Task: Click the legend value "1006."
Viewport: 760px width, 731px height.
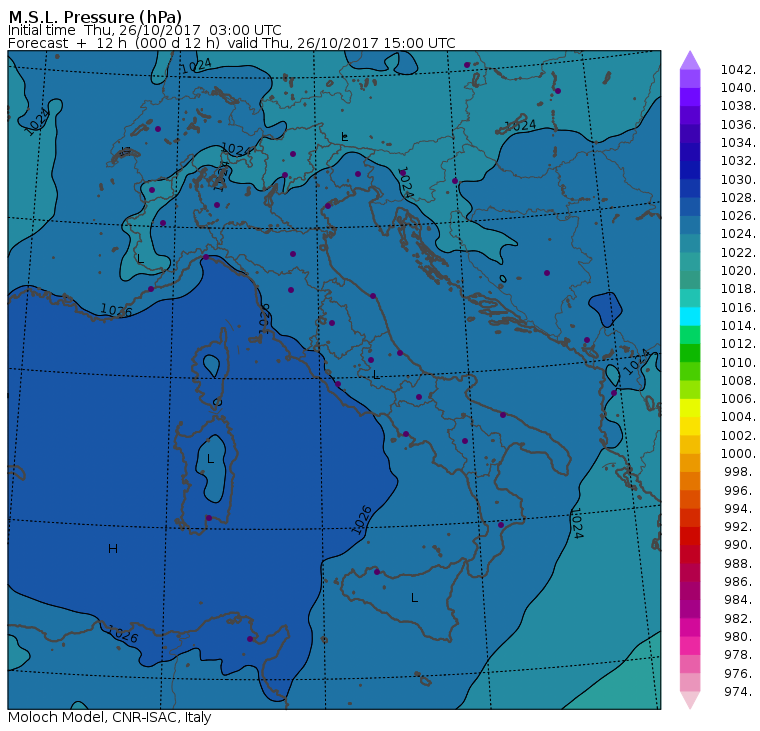Action: 738,399
